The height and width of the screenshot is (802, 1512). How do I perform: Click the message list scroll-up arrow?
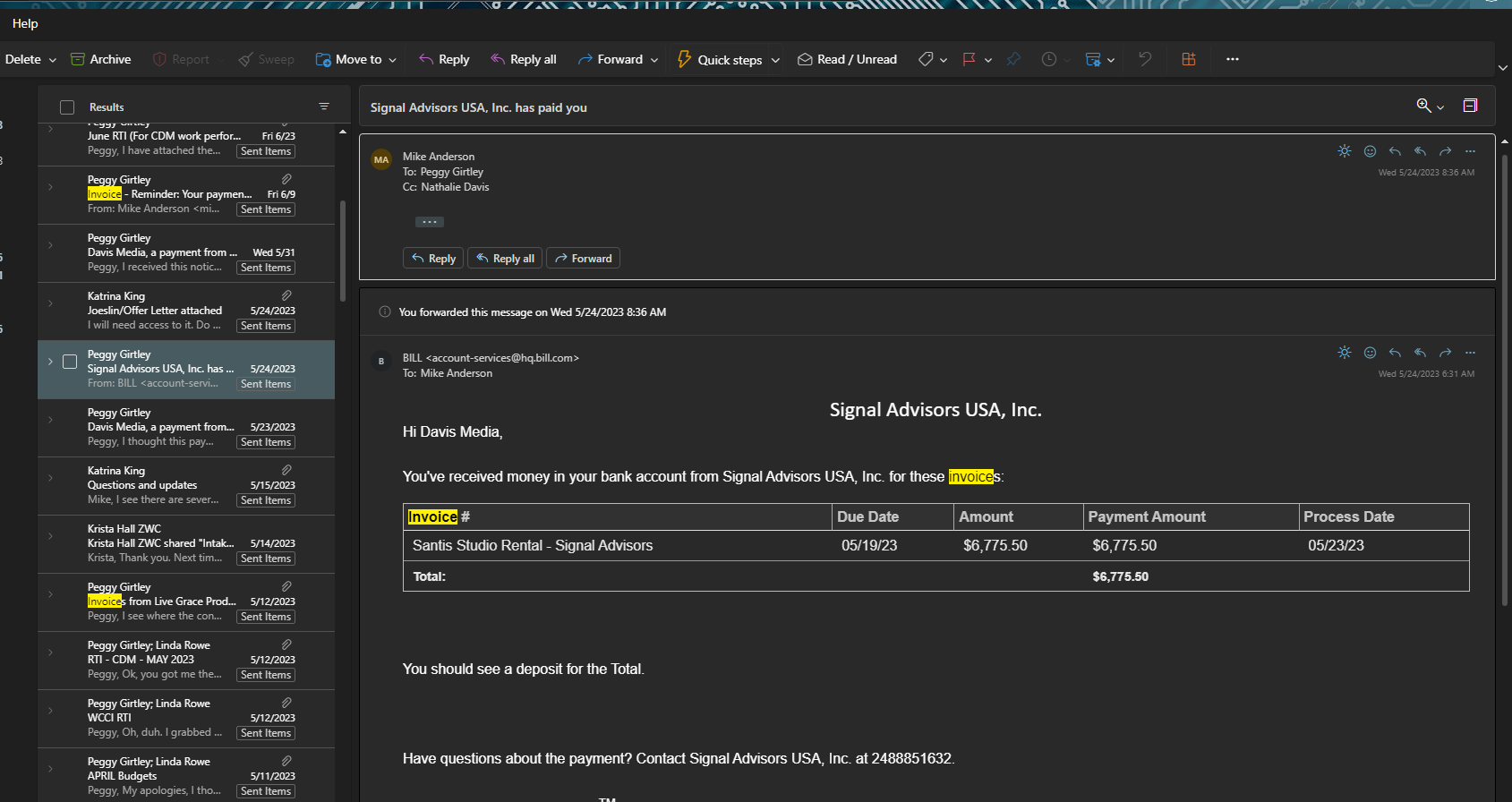tap(343, 132)
